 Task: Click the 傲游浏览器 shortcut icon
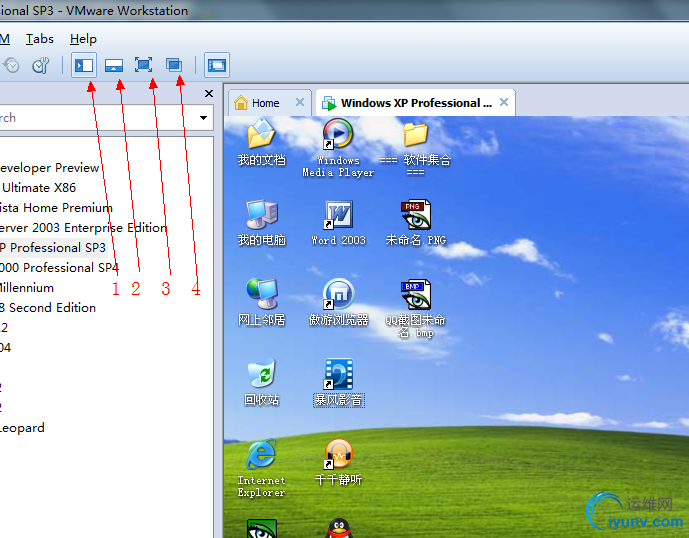pyautogui.click(x=338, y=302)
